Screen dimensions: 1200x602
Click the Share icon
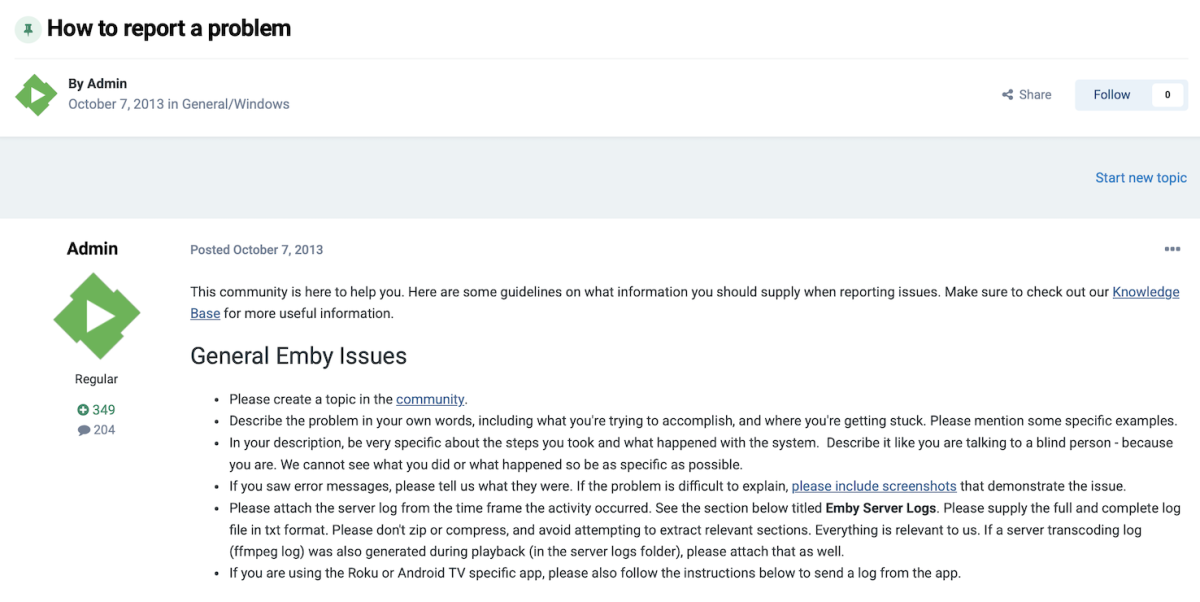[x=1008, y=94]
